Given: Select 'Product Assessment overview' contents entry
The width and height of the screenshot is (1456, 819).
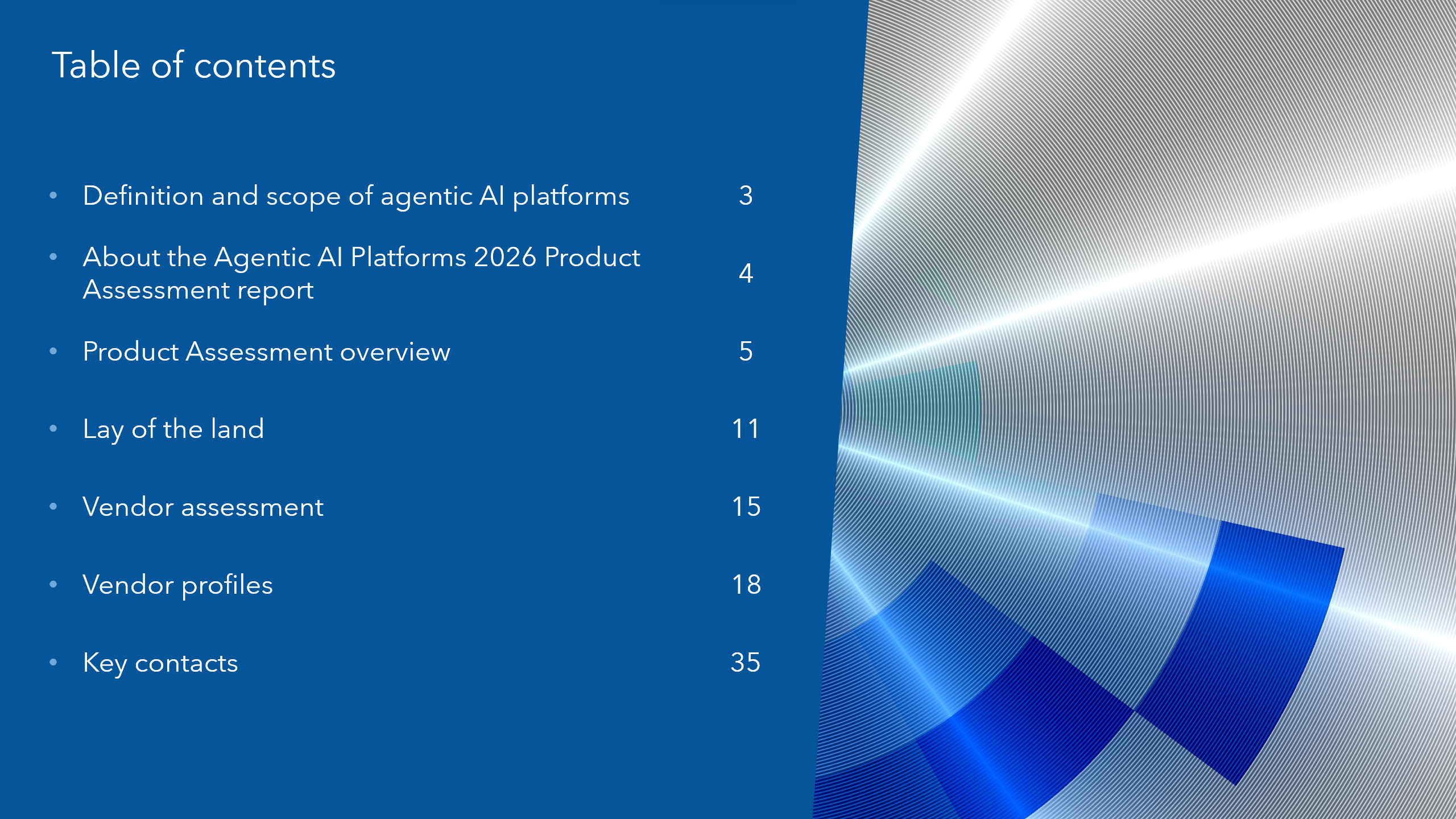Looking at the screenshot, I should (x=266, y=351).
